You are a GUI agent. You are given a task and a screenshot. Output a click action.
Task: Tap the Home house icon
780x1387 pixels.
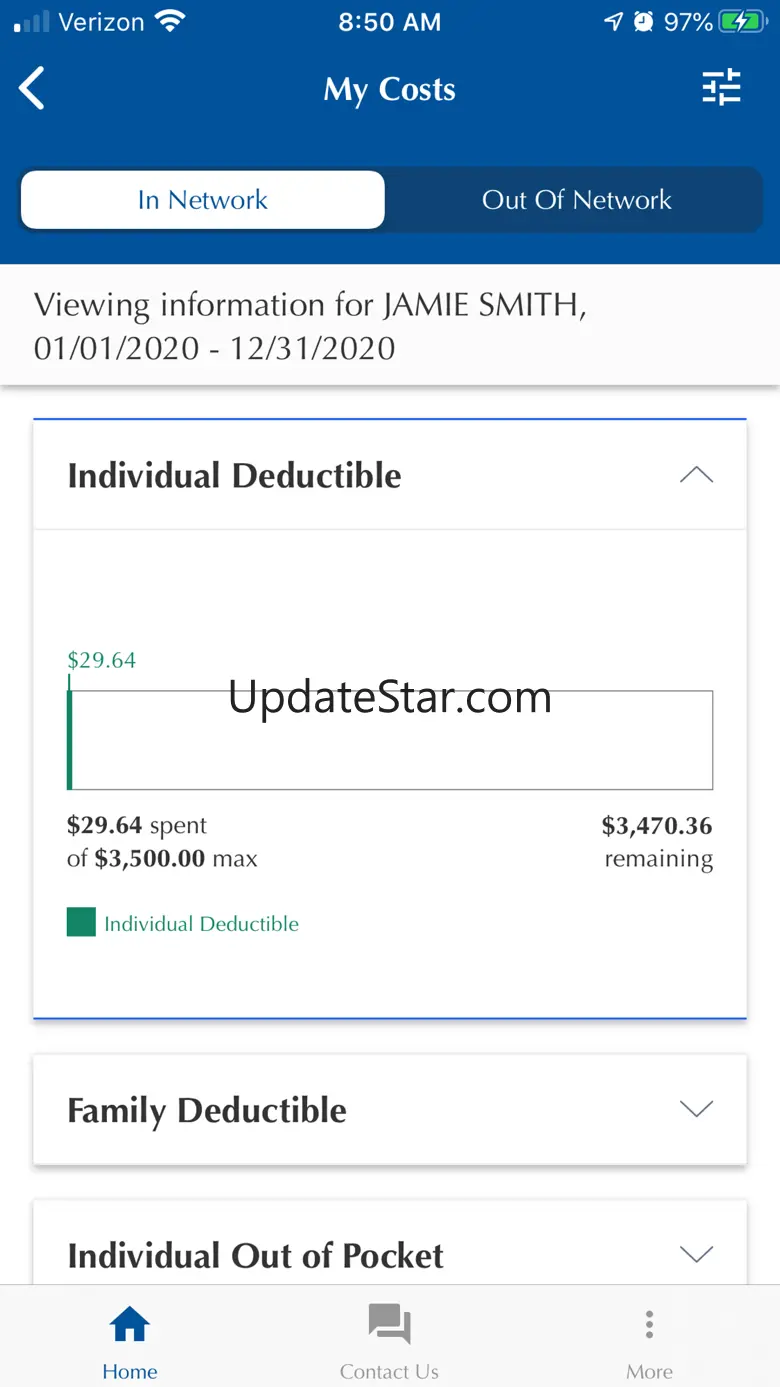[x=130, y=1324]
